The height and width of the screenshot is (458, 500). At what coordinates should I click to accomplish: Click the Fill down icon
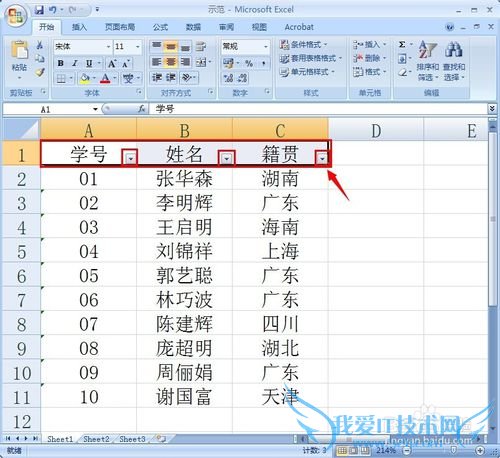pyautogui.click(x=402, y=59)
